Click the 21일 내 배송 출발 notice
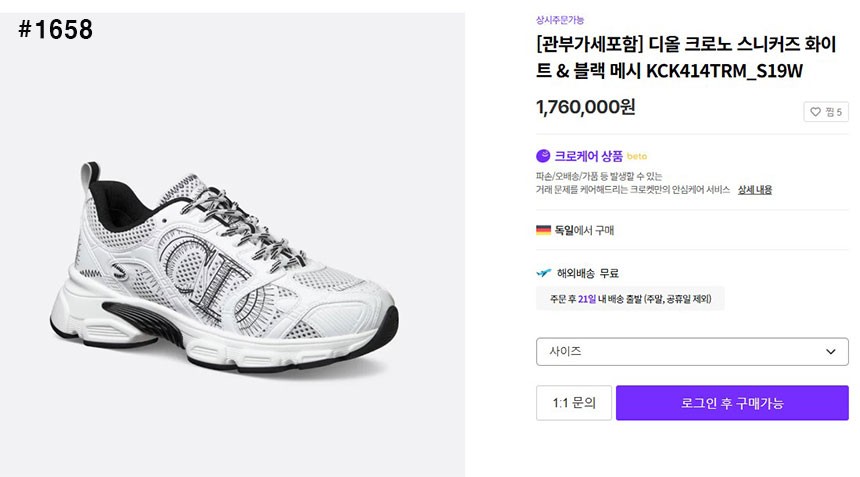The image size is (860, 477). point(630,299)
